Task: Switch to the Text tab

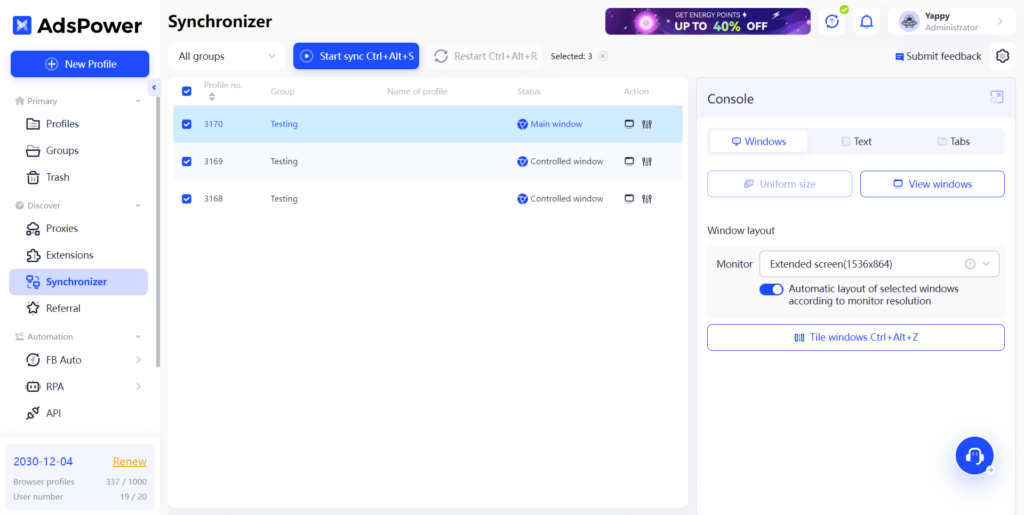Action: (856, 141)
